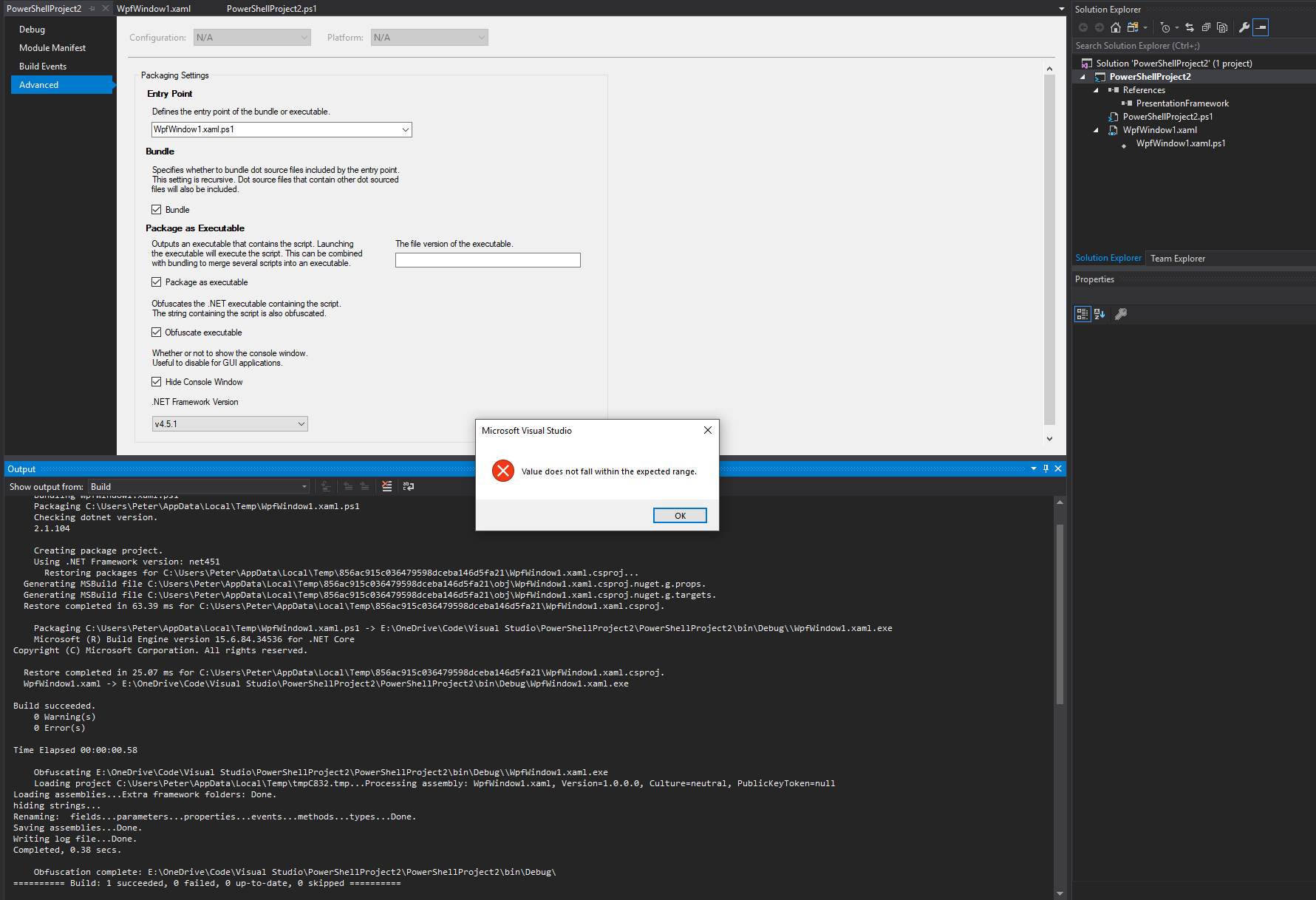Select Build Events in the left settings list

pyautogui.click(x=43, y=66)
